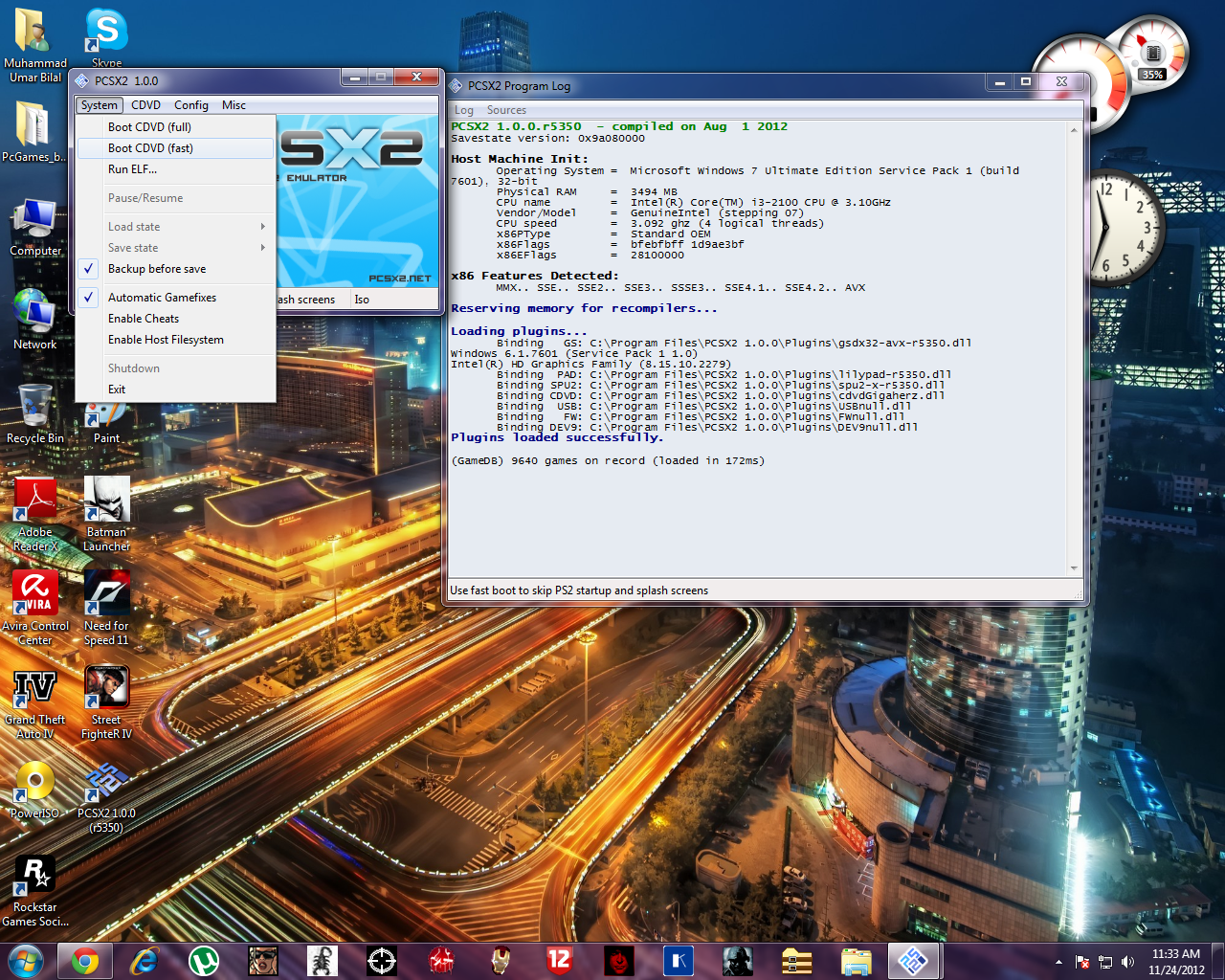This screenshot has height=980, width=1225.
Task: Click the 'Plugins loaded successfully.' log line
Action: tap(557, 437)
